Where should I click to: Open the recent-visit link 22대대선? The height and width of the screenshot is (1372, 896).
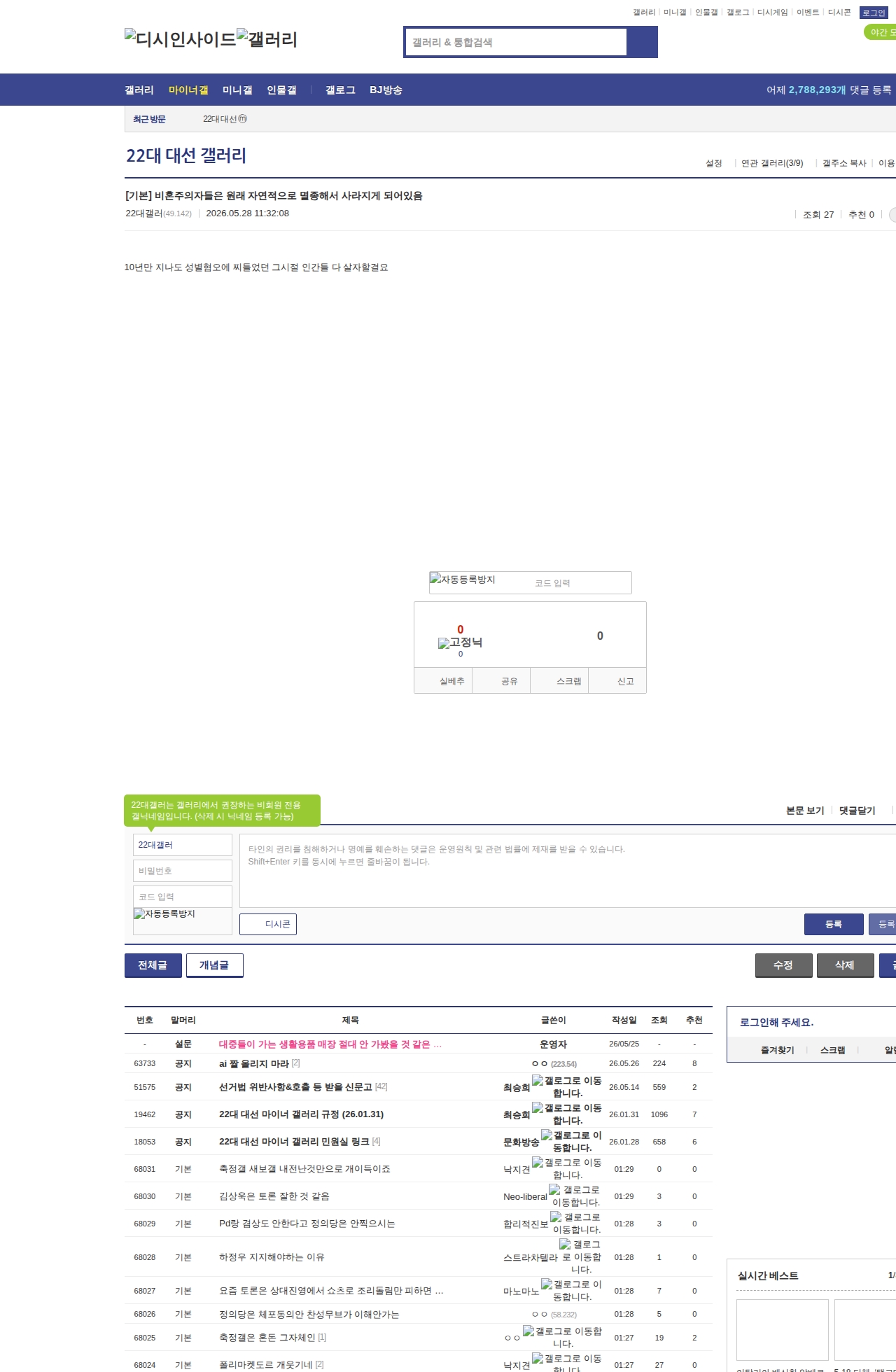click(x=225, y=119)
